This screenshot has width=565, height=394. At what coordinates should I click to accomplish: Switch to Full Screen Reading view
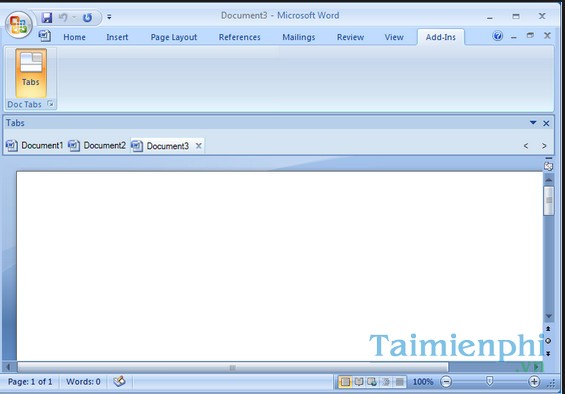[359, 382]
